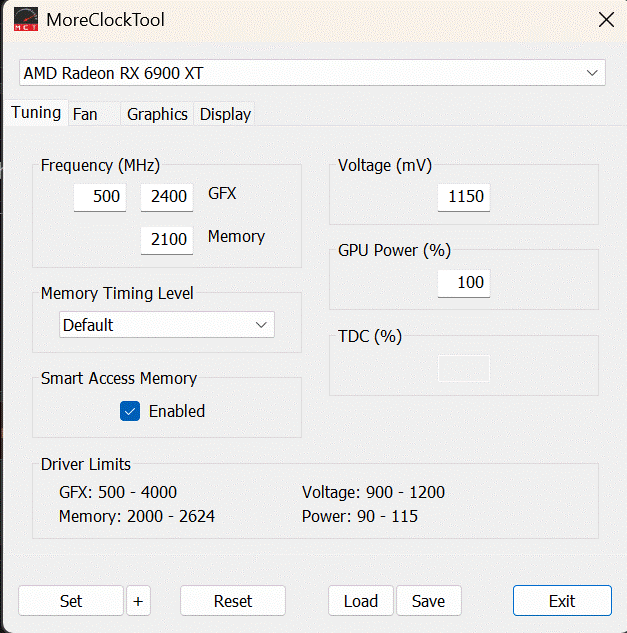Click the MoreClockTool app icon in title bar
This screenshot has height=633, width=627.
(26, 19)
